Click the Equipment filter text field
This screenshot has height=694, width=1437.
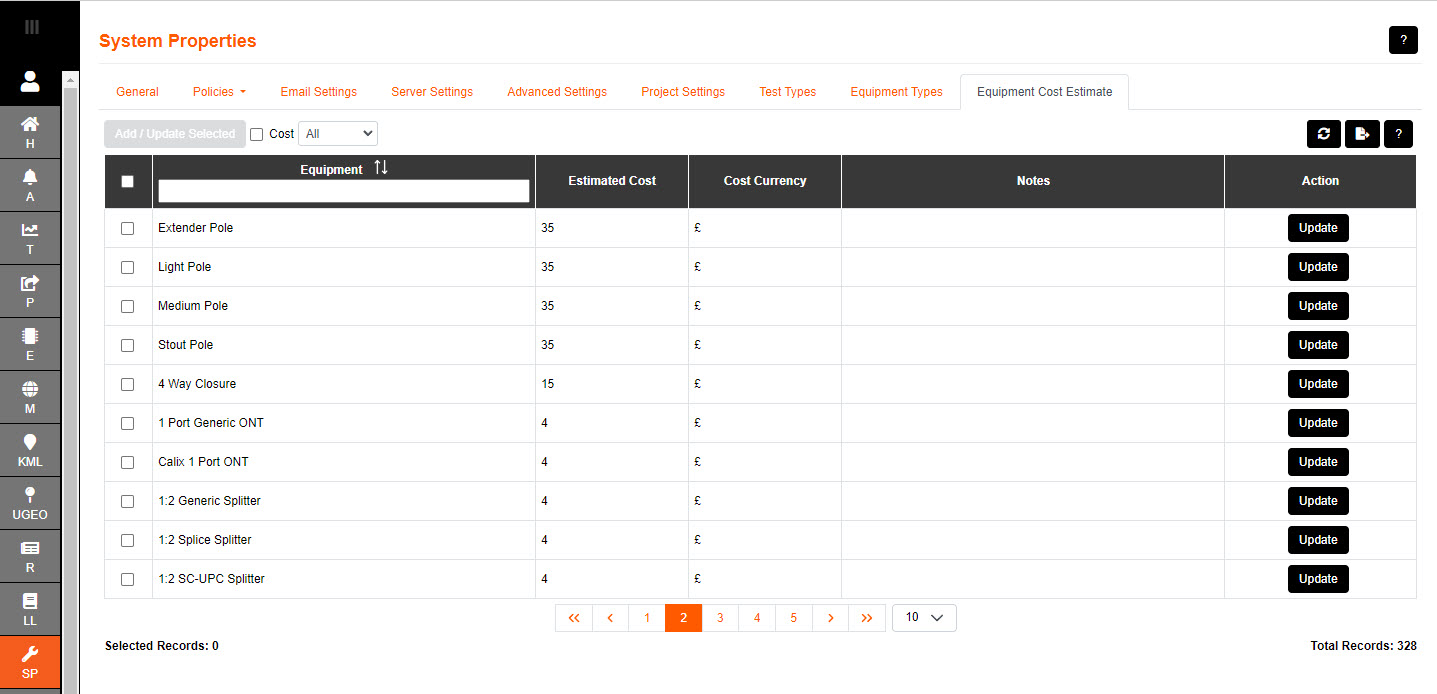tap(343, 191)
